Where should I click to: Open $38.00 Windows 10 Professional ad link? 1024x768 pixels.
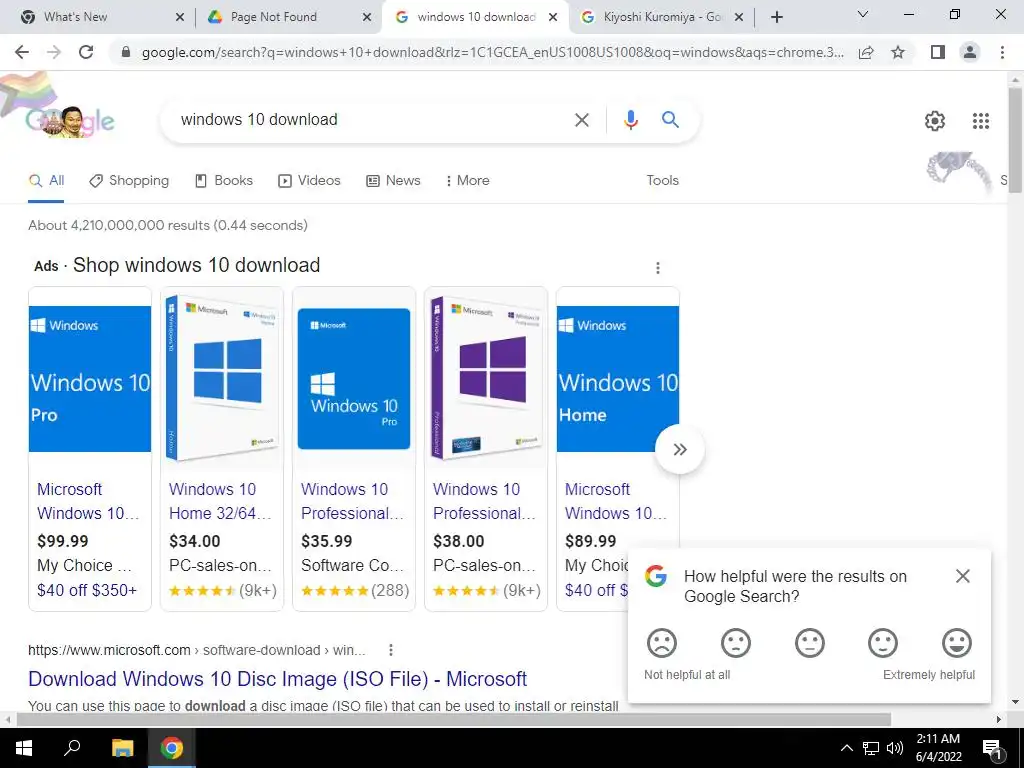click(484, 501)
